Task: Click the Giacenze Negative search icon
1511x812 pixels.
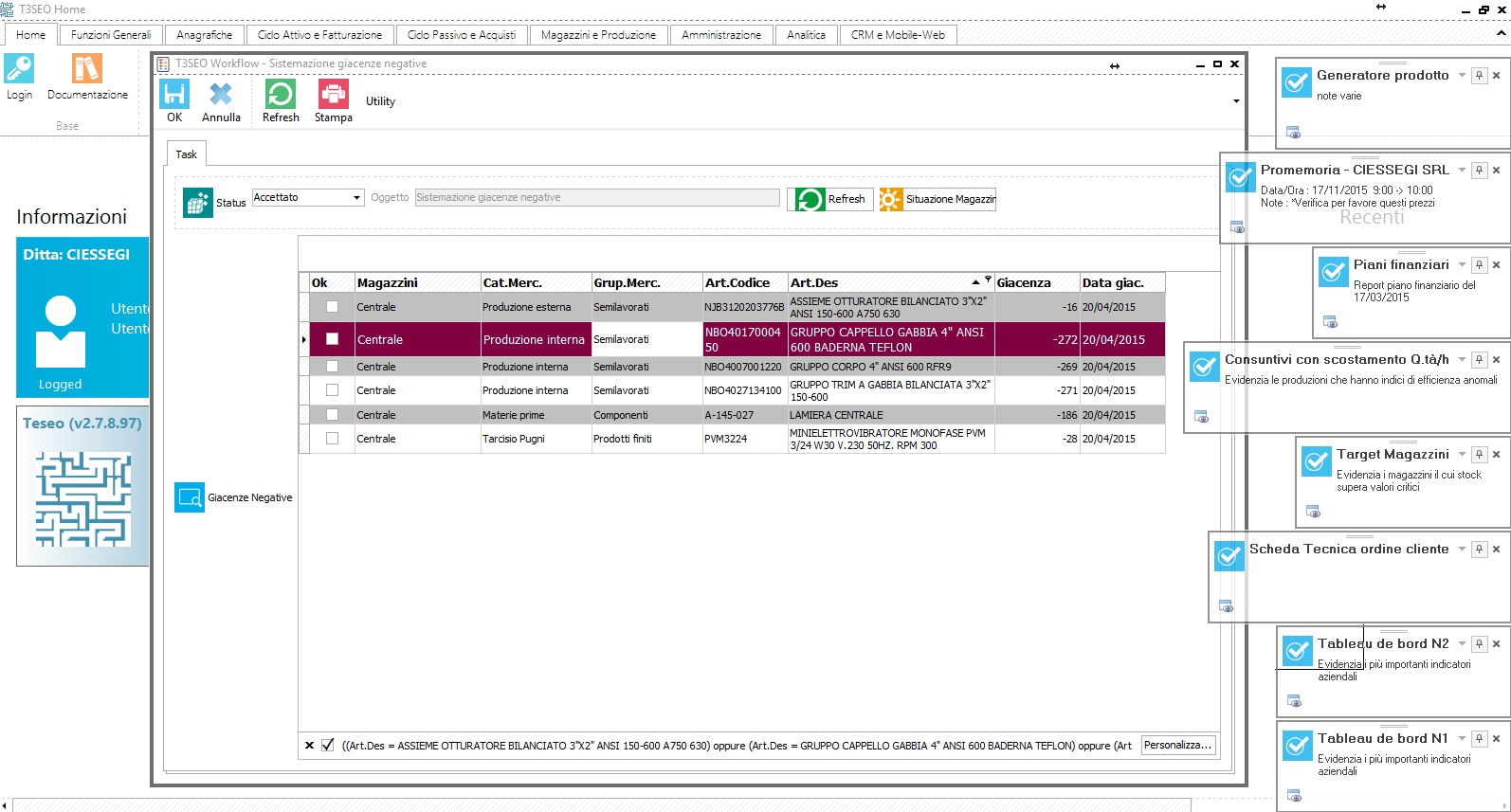Action: (x=190, y=497)
